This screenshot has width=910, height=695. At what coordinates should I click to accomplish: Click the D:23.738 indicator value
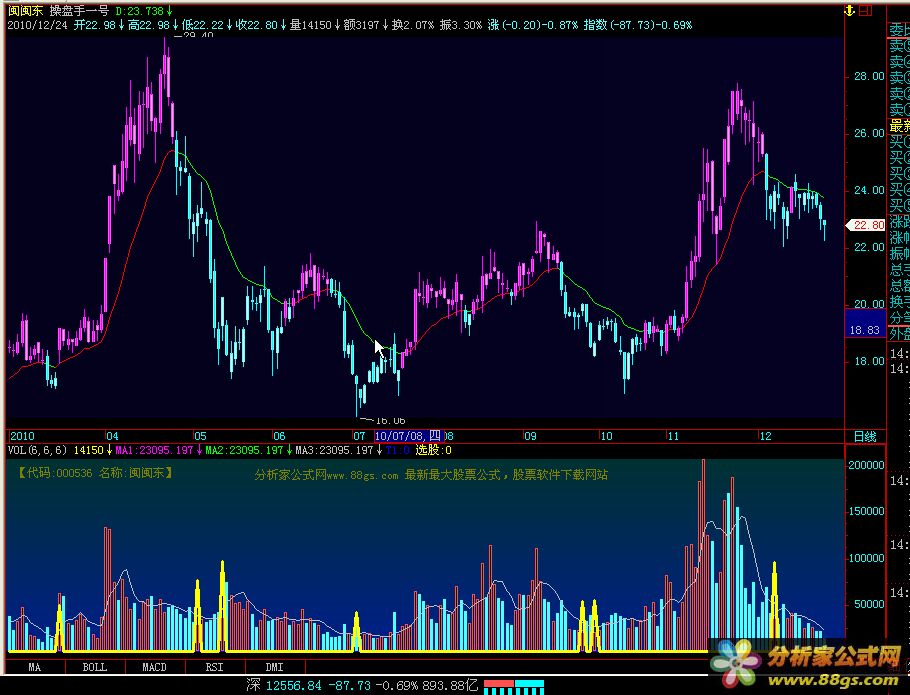click(x=140, y=11)
